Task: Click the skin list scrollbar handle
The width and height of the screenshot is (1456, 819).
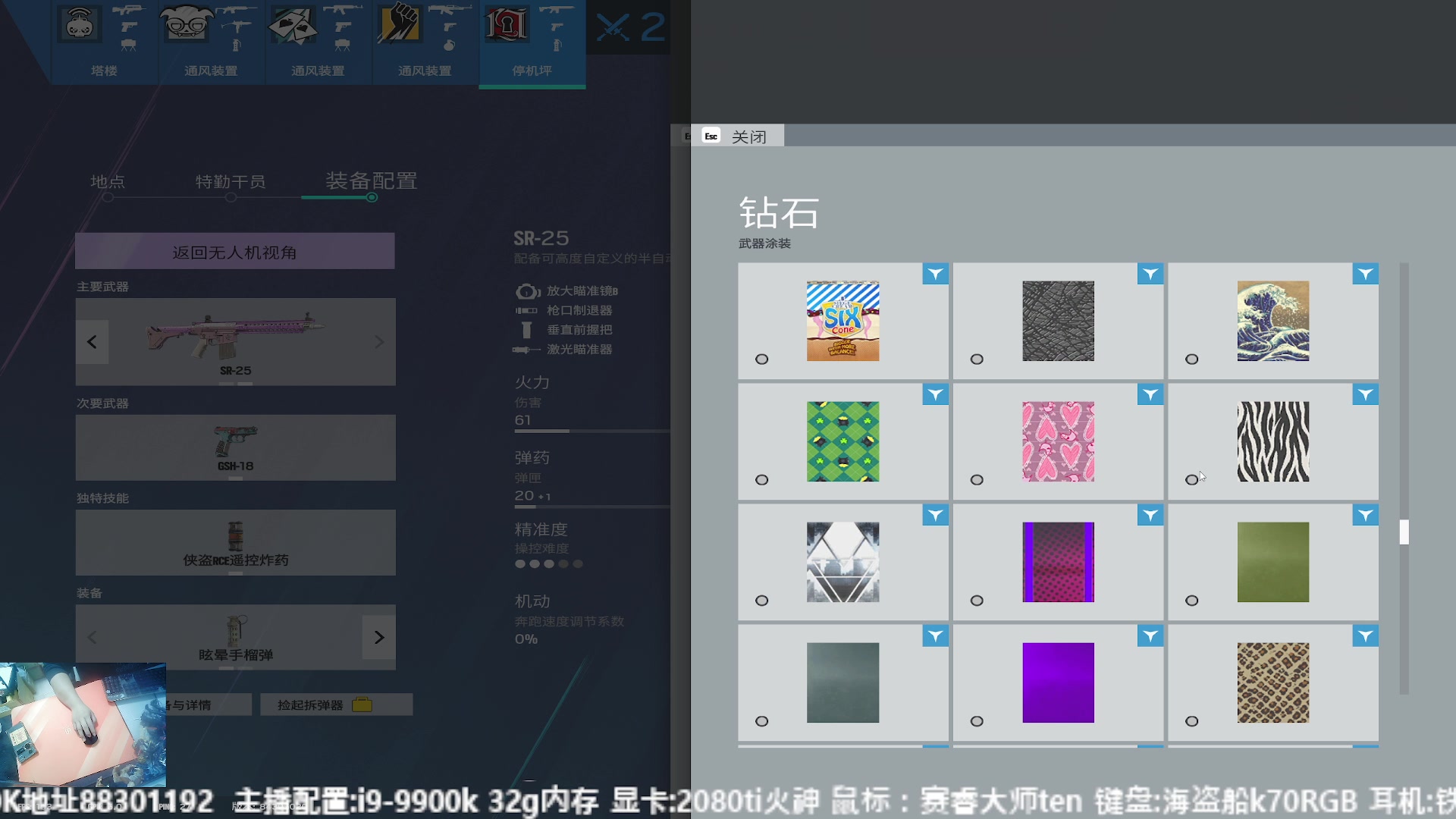Action: pos(1404,532)
